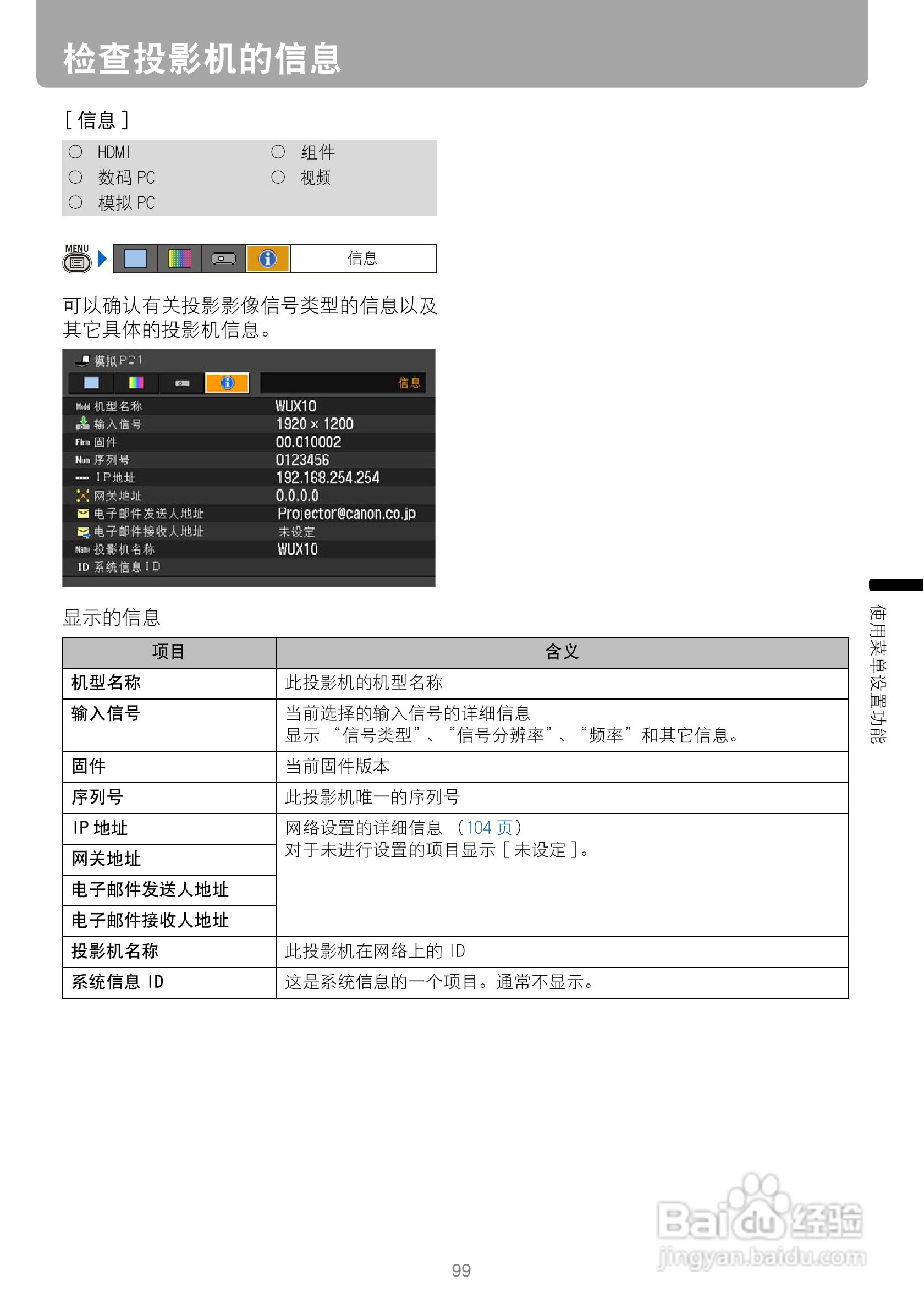
Task: Click the laptop icon beside 模拟PC1
Action: (83, 361)
